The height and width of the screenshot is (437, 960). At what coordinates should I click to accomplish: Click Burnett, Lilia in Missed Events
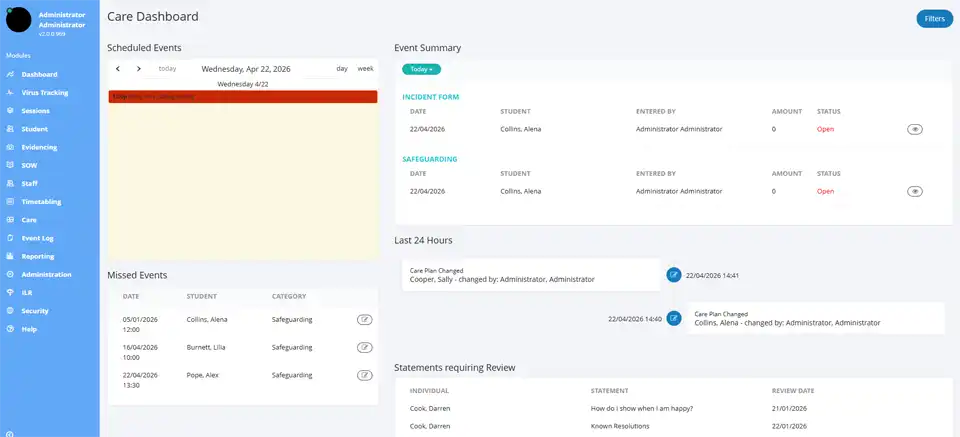[206, 348]
